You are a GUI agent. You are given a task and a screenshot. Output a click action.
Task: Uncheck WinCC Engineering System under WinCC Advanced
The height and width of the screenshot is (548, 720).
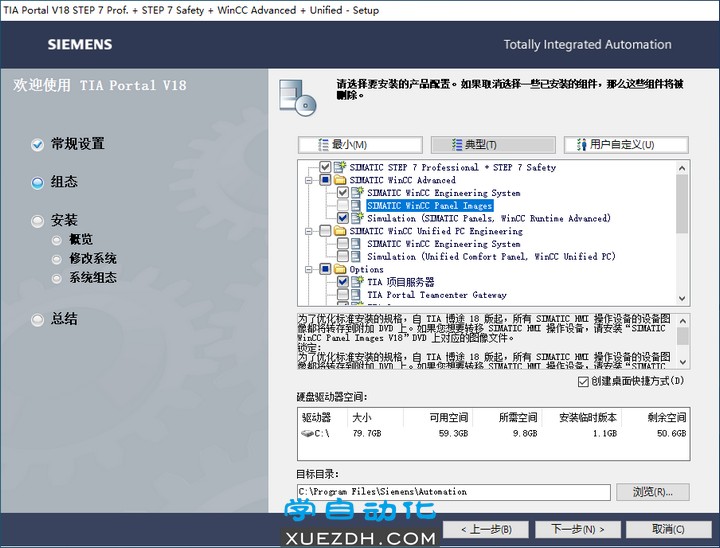(x=343, y=192)
